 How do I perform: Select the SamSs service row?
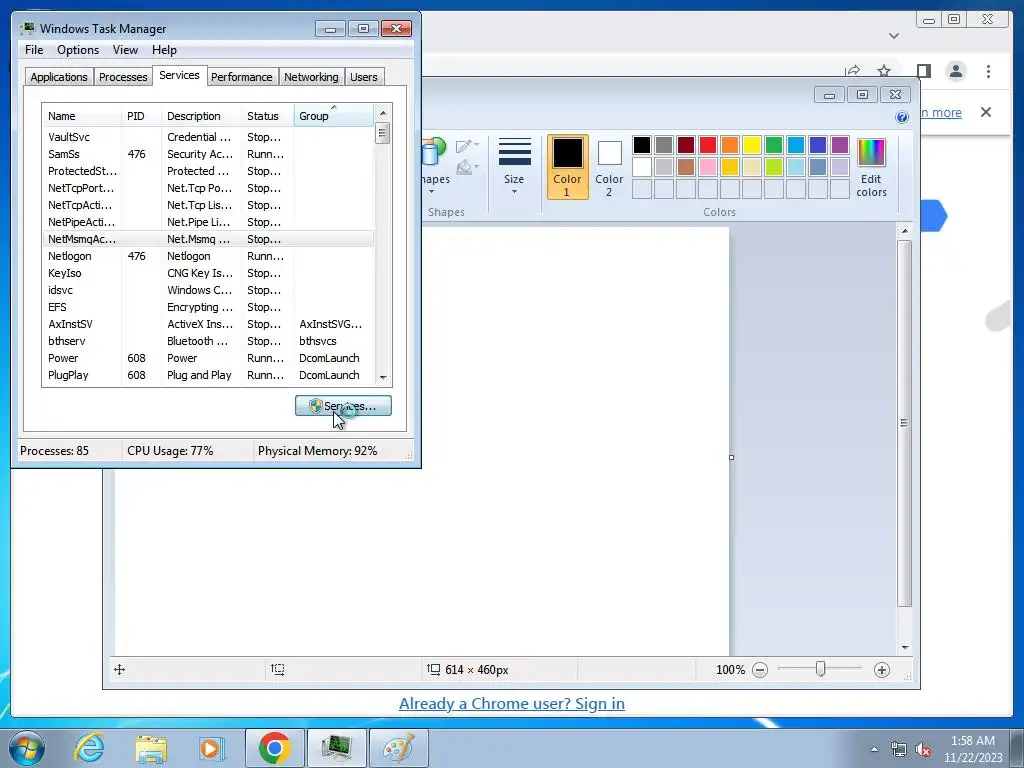(x=208, y=154)
